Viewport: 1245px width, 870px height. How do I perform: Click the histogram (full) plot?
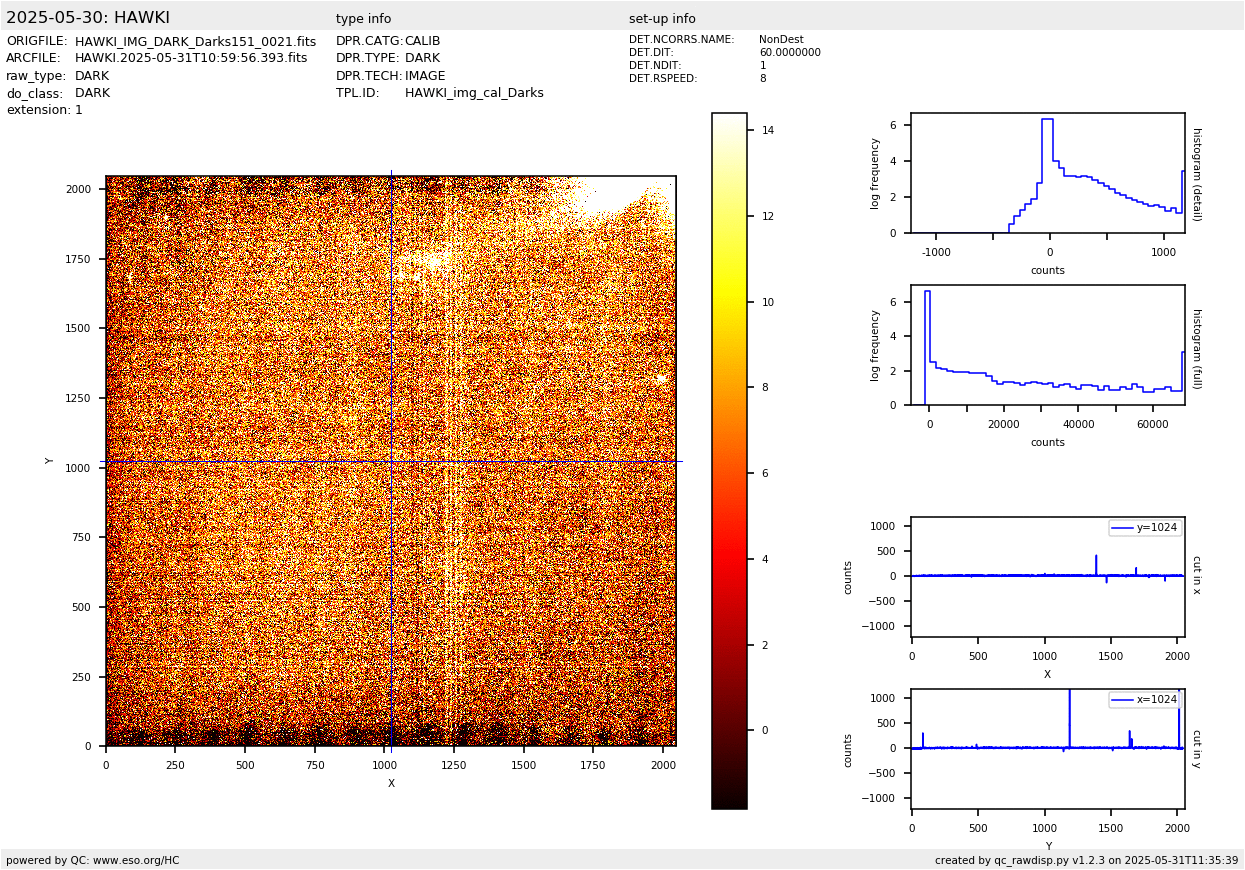(x=1047, y=345)
